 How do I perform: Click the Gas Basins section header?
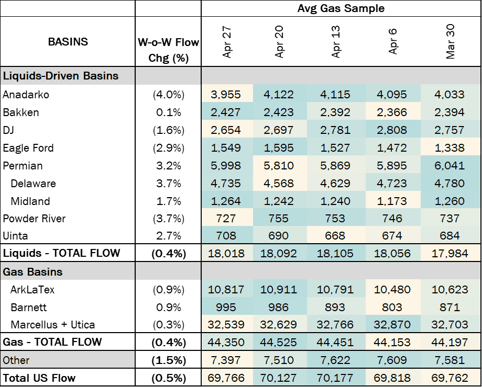(x=33, y=272)
